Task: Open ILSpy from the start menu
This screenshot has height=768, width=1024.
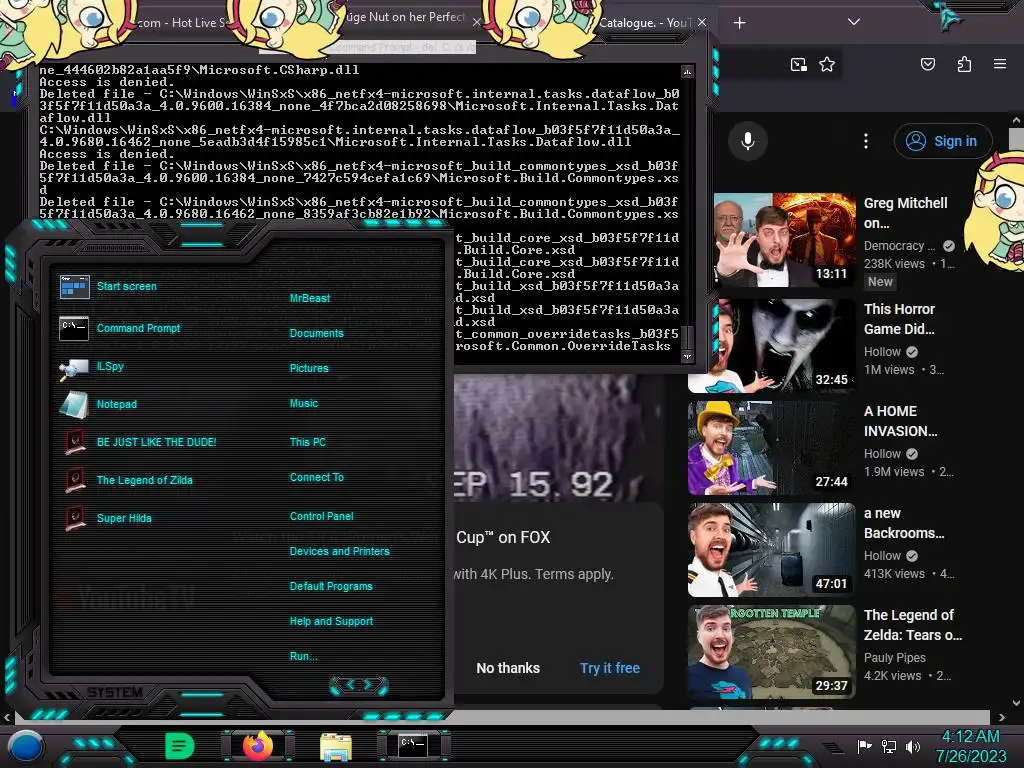Action: (x=91, y=367)
